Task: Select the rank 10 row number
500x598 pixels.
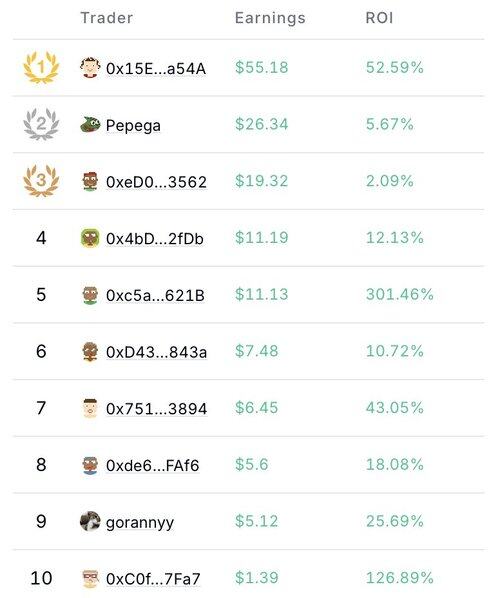Action: [41, 578]
